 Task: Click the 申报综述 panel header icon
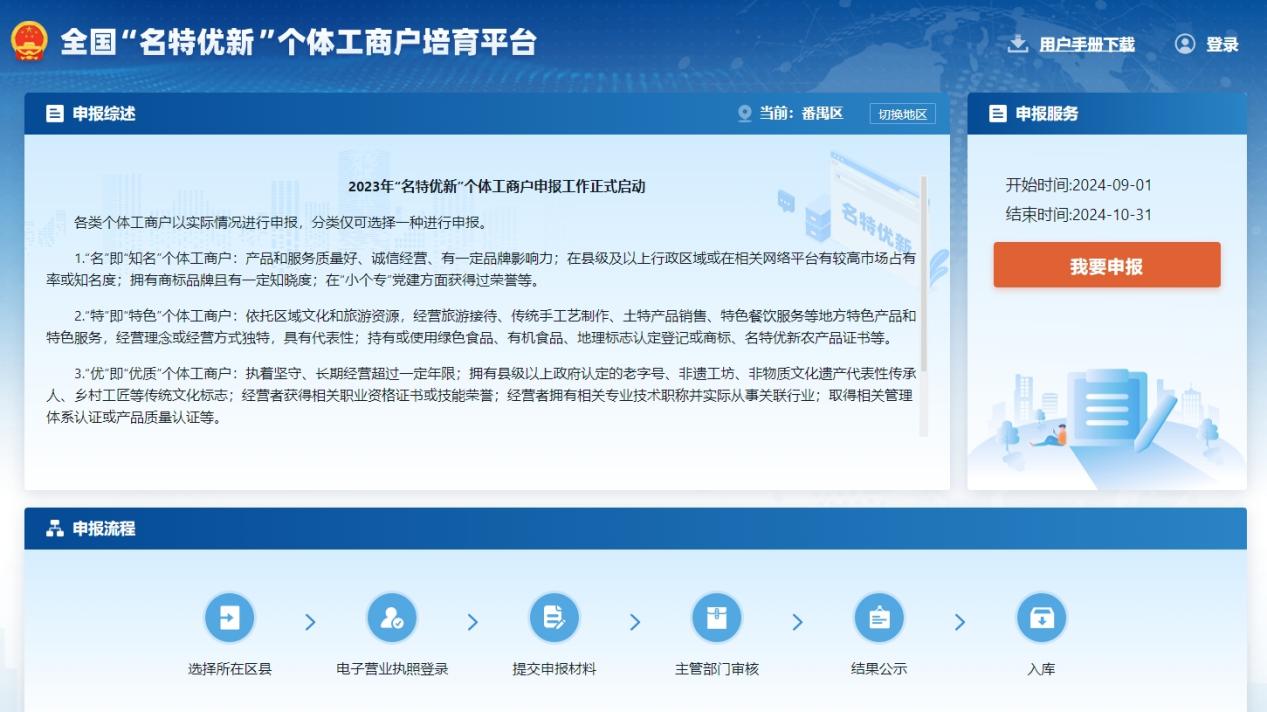tap(55, 114)
